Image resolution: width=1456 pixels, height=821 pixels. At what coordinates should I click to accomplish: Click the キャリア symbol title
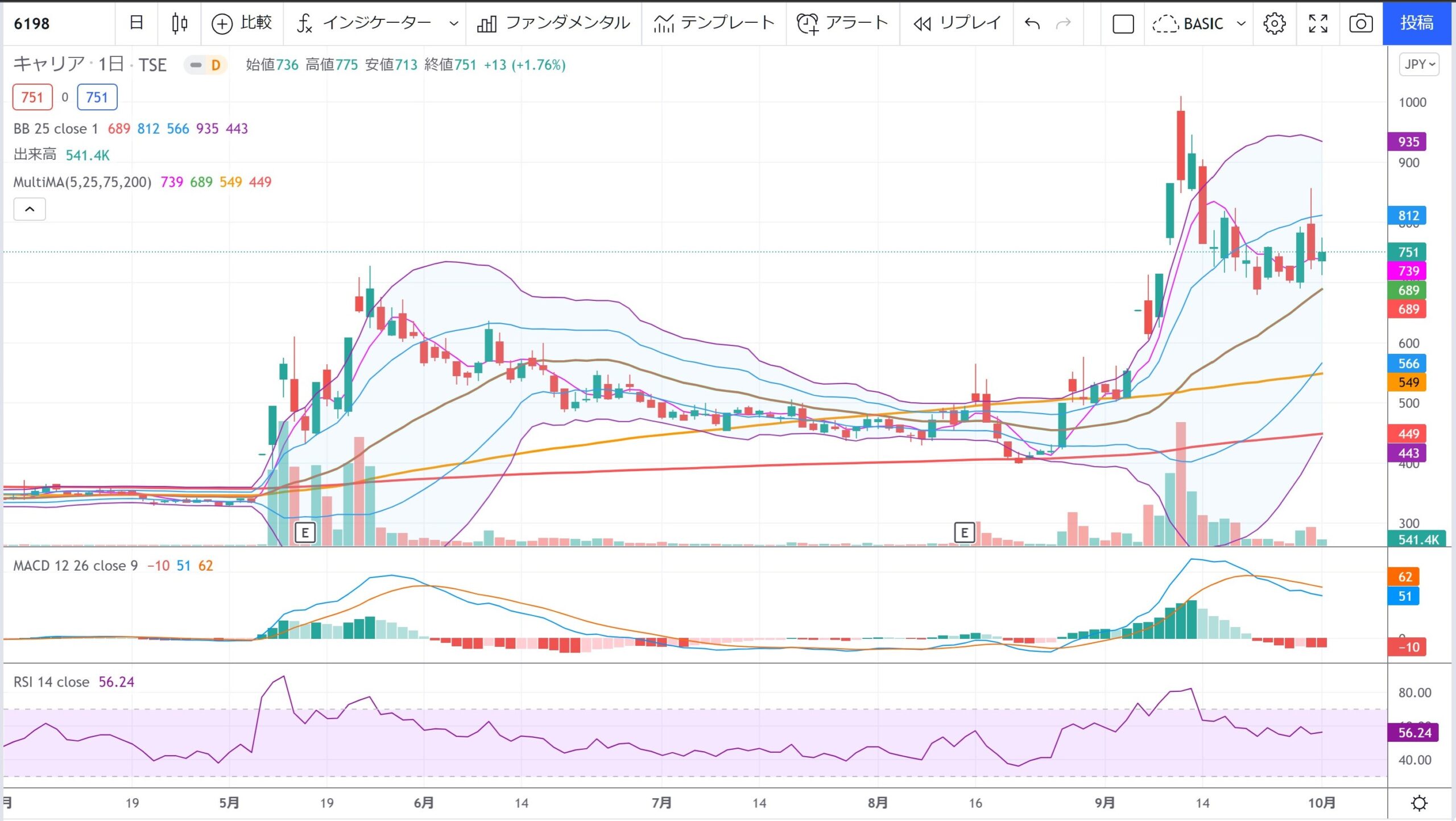coord(49,64)
